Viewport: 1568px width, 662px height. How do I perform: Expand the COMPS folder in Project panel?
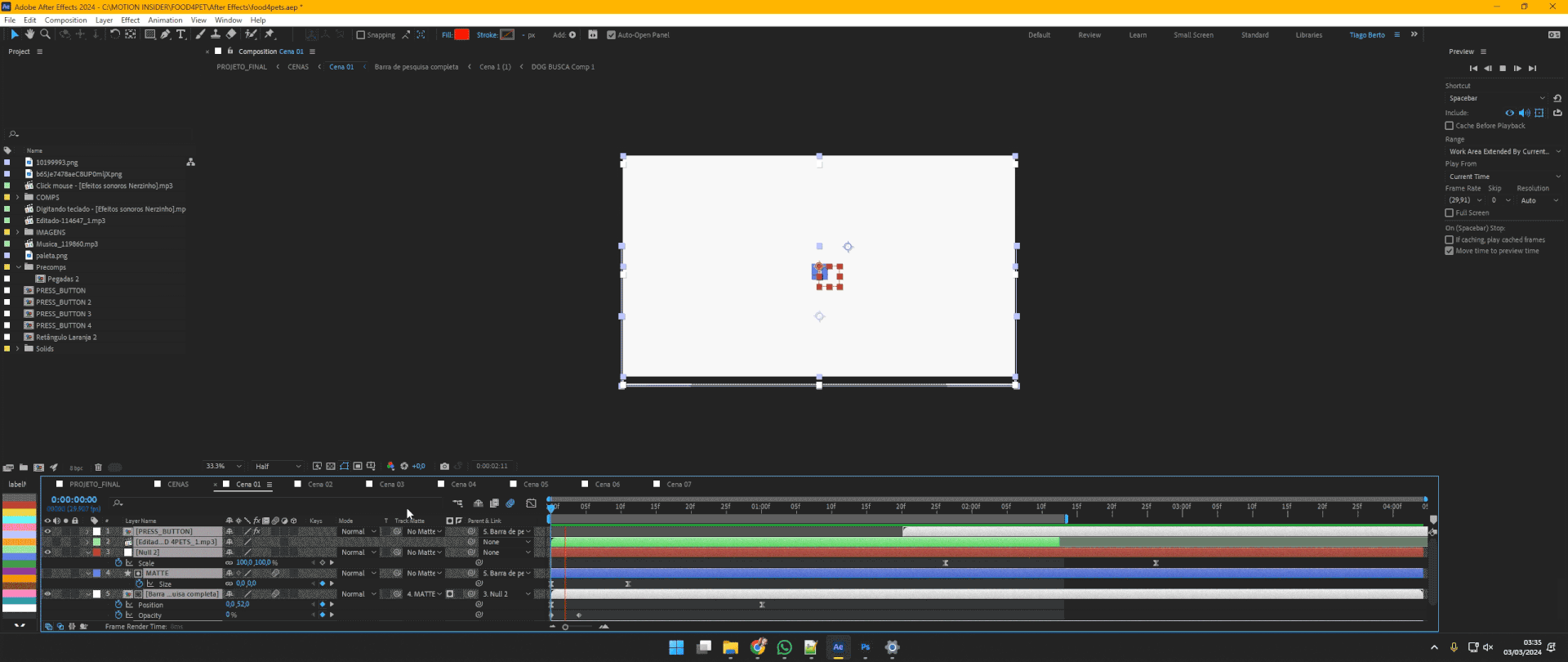tap(18, 197)
